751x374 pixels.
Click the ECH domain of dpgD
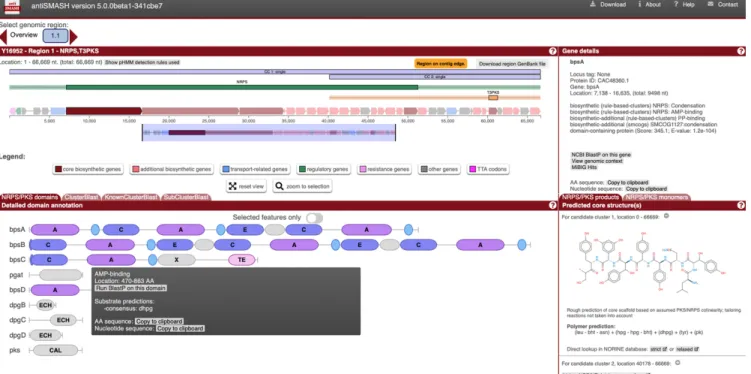tap(46, 335)
